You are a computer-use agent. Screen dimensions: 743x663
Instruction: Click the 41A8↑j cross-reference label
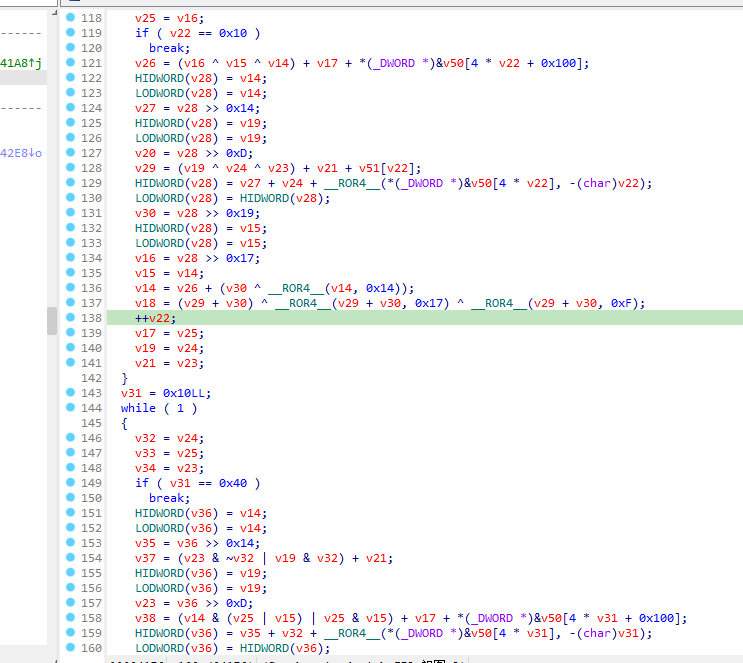tap(21, 63)
